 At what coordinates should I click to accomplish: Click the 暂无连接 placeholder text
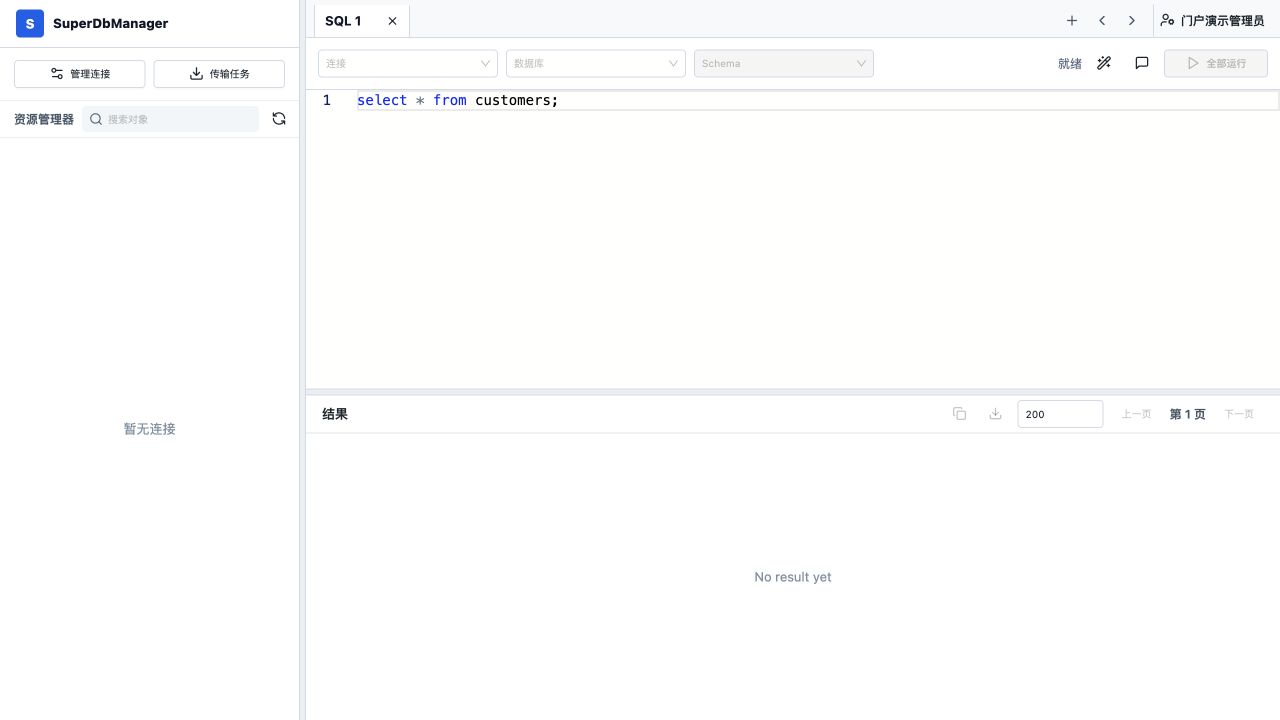click(150, 429)
